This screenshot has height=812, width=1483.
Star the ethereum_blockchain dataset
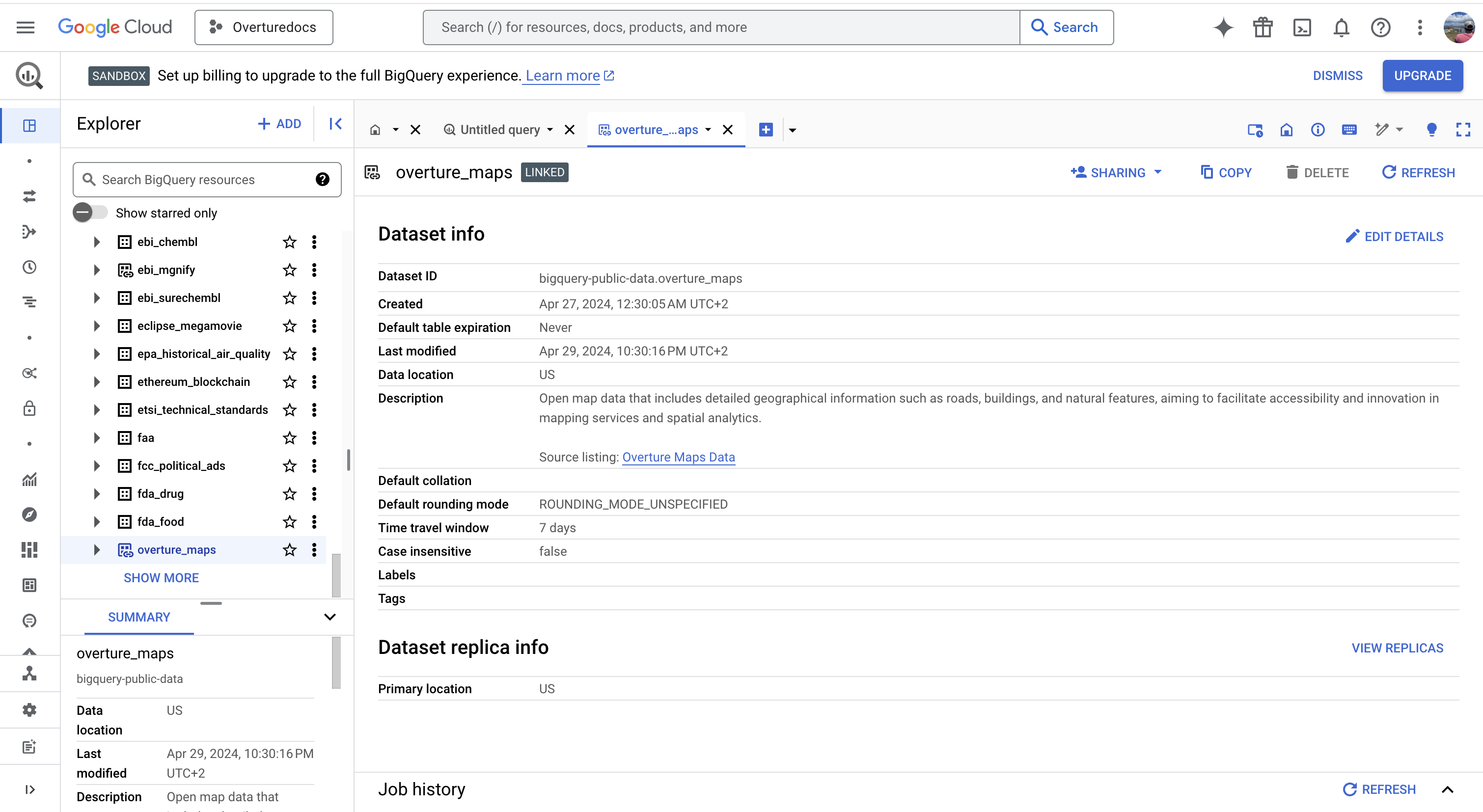(x=290, y=381)
